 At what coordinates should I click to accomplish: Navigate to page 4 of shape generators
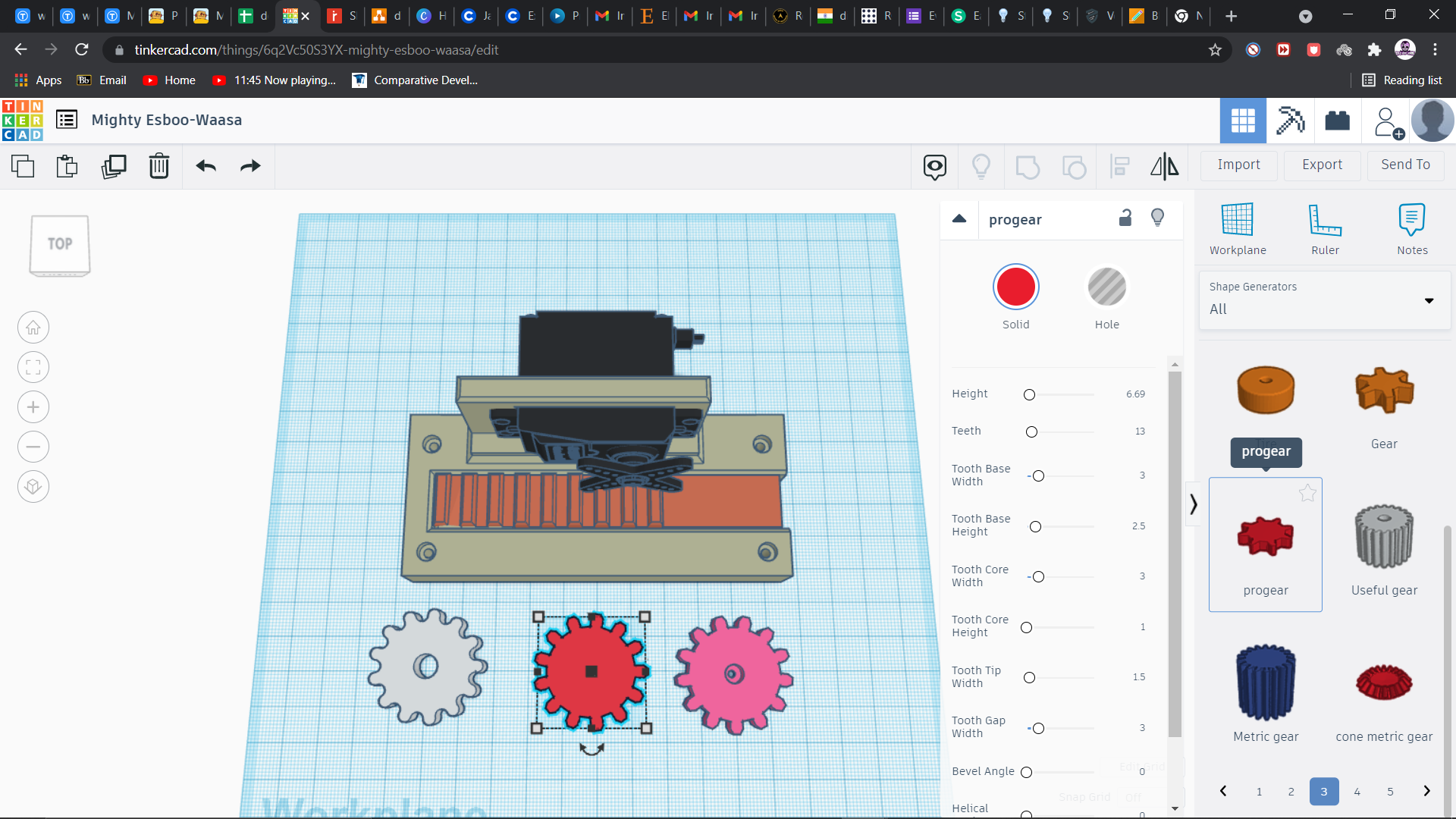pyautogui.click(x=1357, y=792)
